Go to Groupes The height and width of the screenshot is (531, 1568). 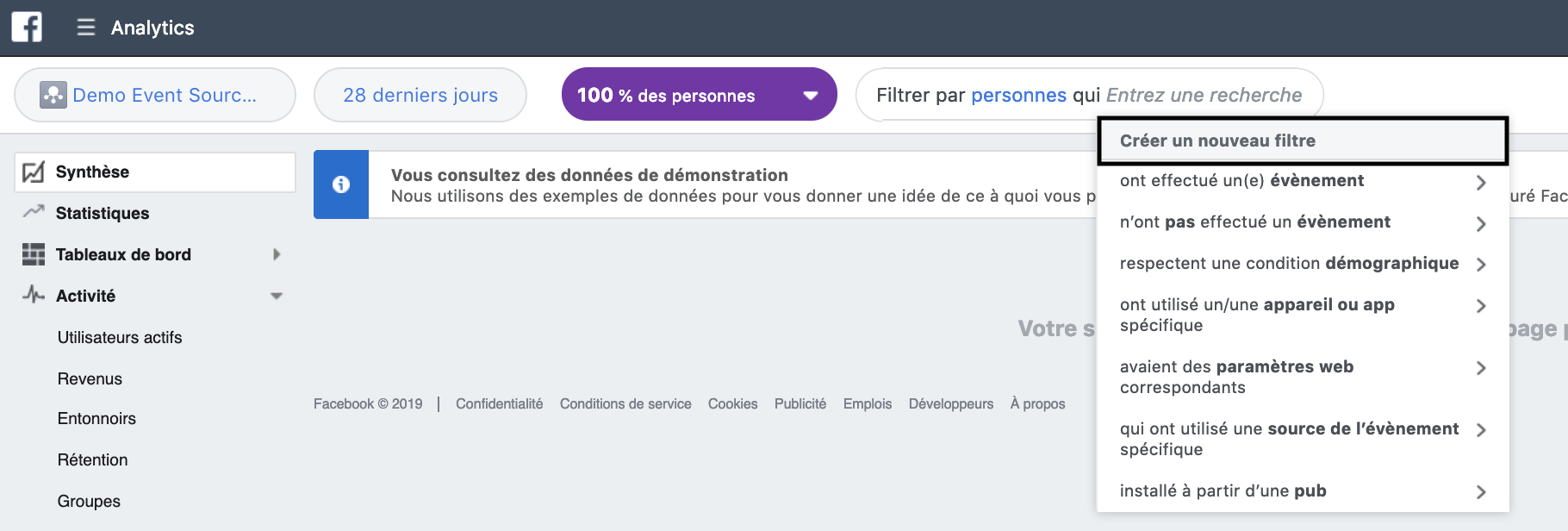pos(89,501)
